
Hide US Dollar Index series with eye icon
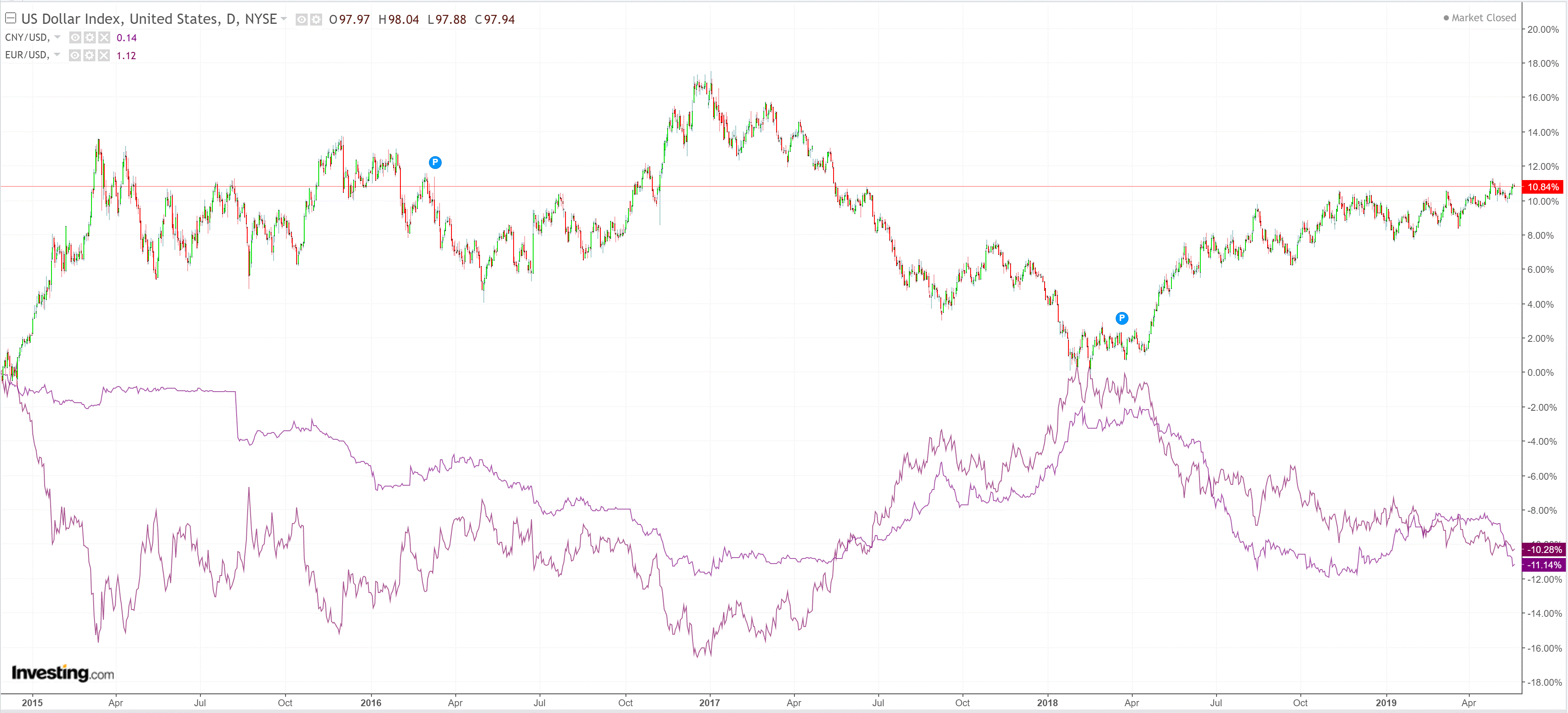(301, 20)
